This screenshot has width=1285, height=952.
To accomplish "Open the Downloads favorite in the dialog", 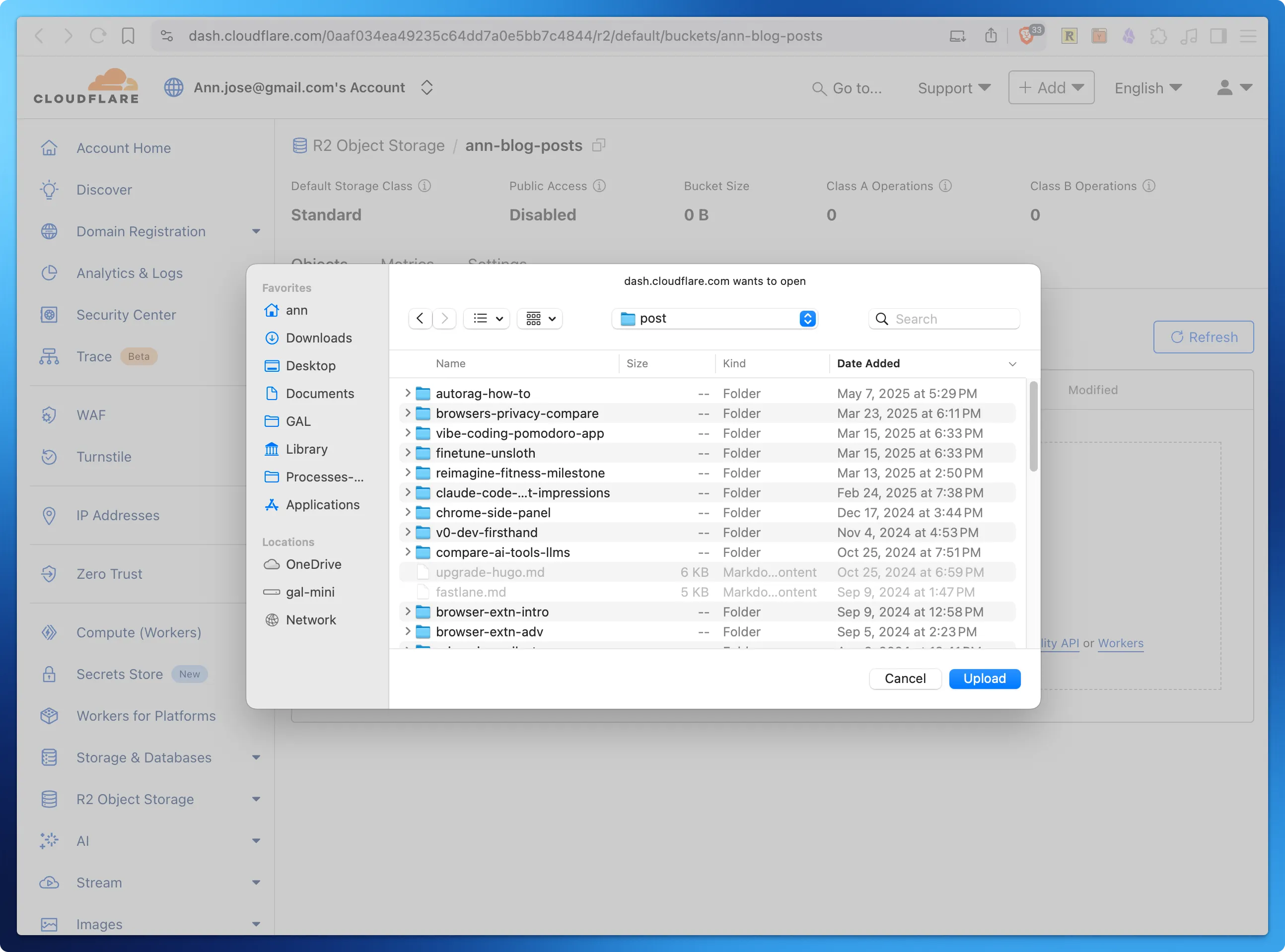I will [319, 338].
